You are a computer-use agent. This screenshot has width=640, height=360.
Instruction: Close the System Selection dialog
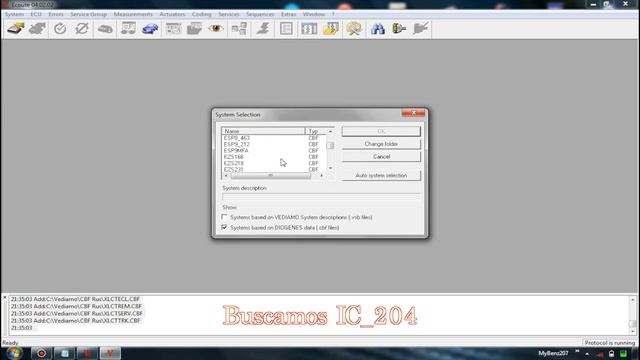pyautogui.click(x=413, y=113)
